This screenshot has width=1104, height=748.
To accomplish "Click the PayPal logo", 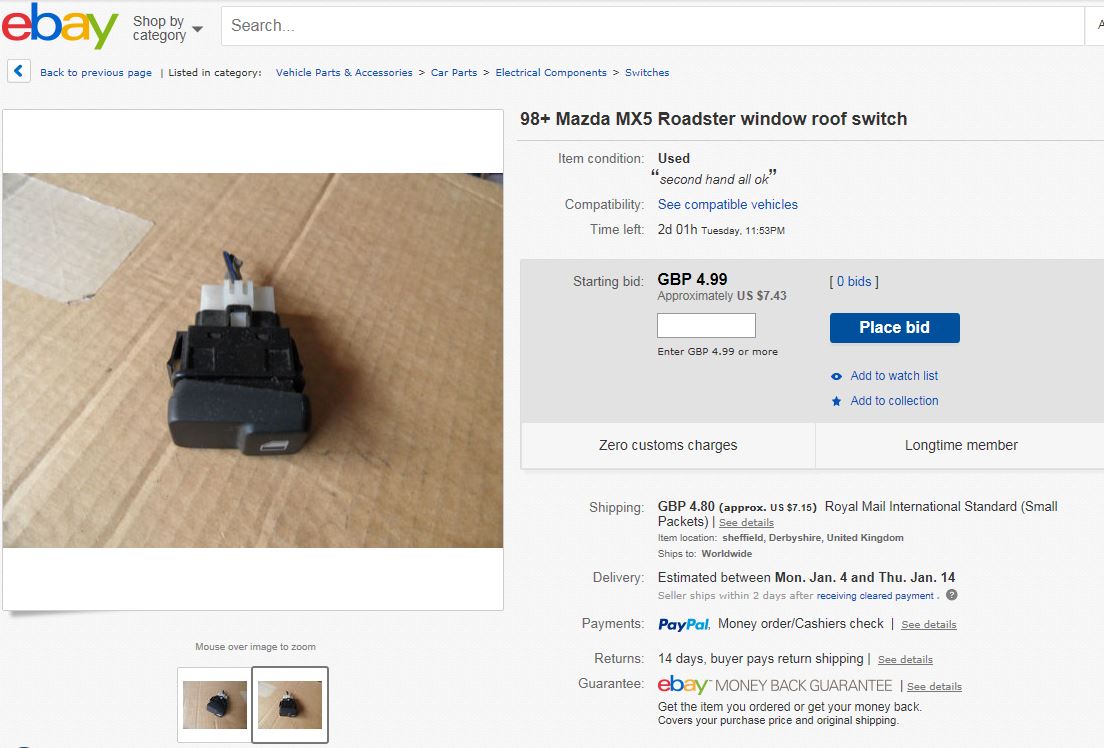I will pos(684,624).
